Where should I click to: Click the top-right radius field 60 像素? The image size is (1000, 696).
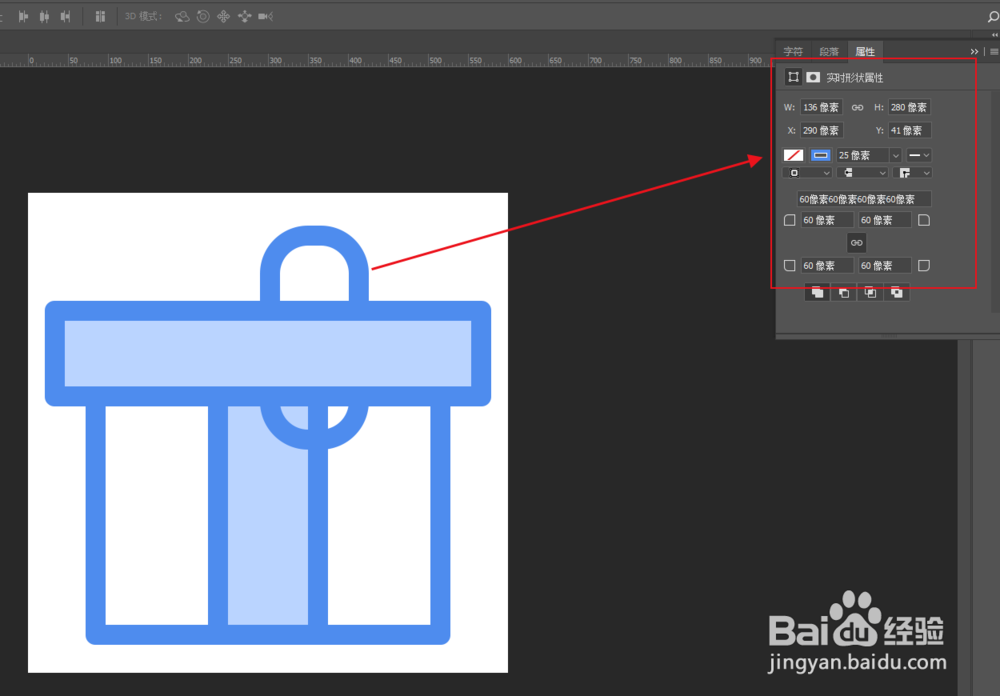(x=885, y=220)
